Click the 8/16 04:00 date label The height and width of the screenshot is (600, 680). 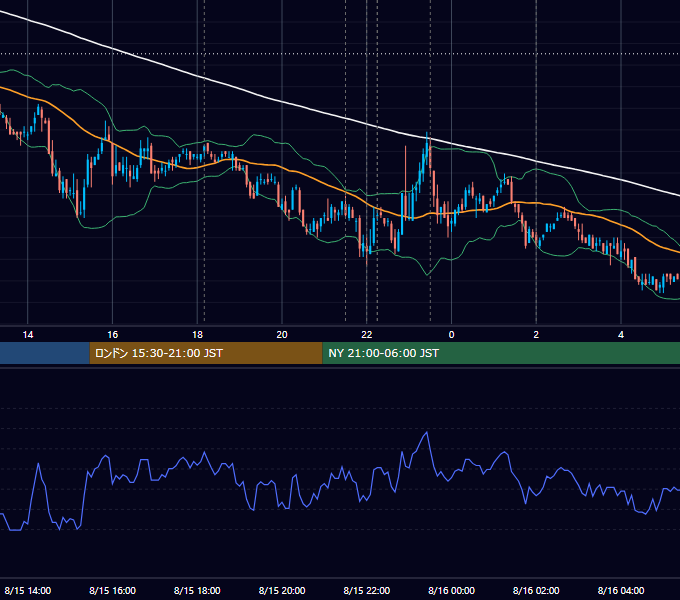coord(621,590)
